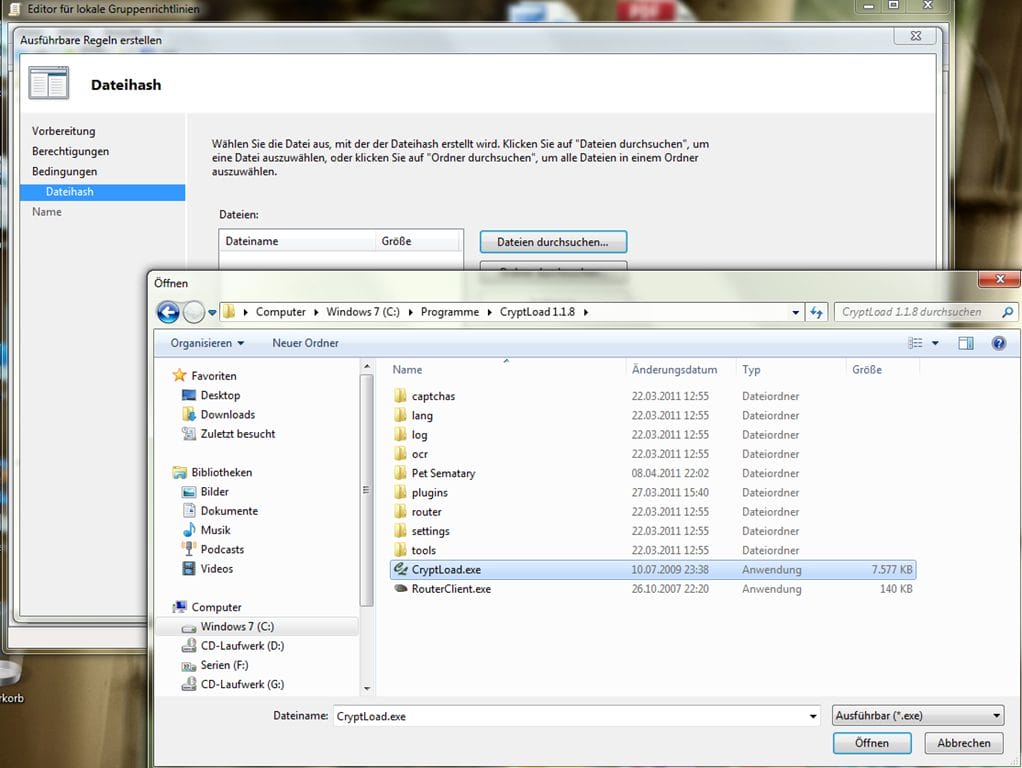Open the Pet Sematary folder
This screenshot has width=1022, height=768.
[443, 473]
